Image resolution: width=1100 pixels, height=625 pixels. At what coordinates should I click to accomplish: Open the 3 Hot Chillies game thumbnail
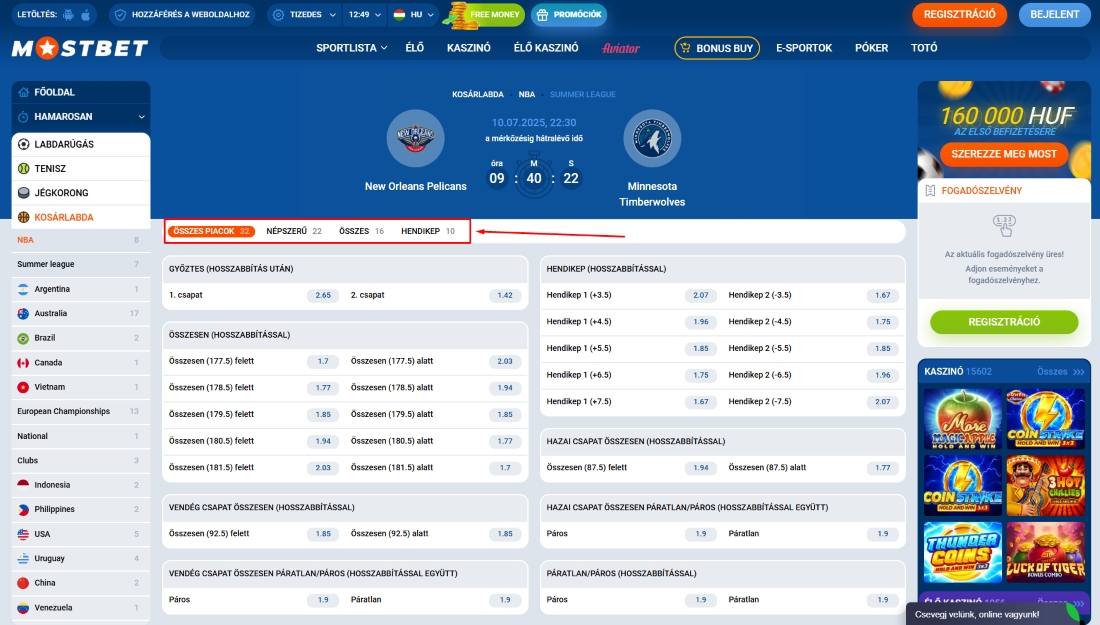pyautogui.click(x=1045, y=485)
